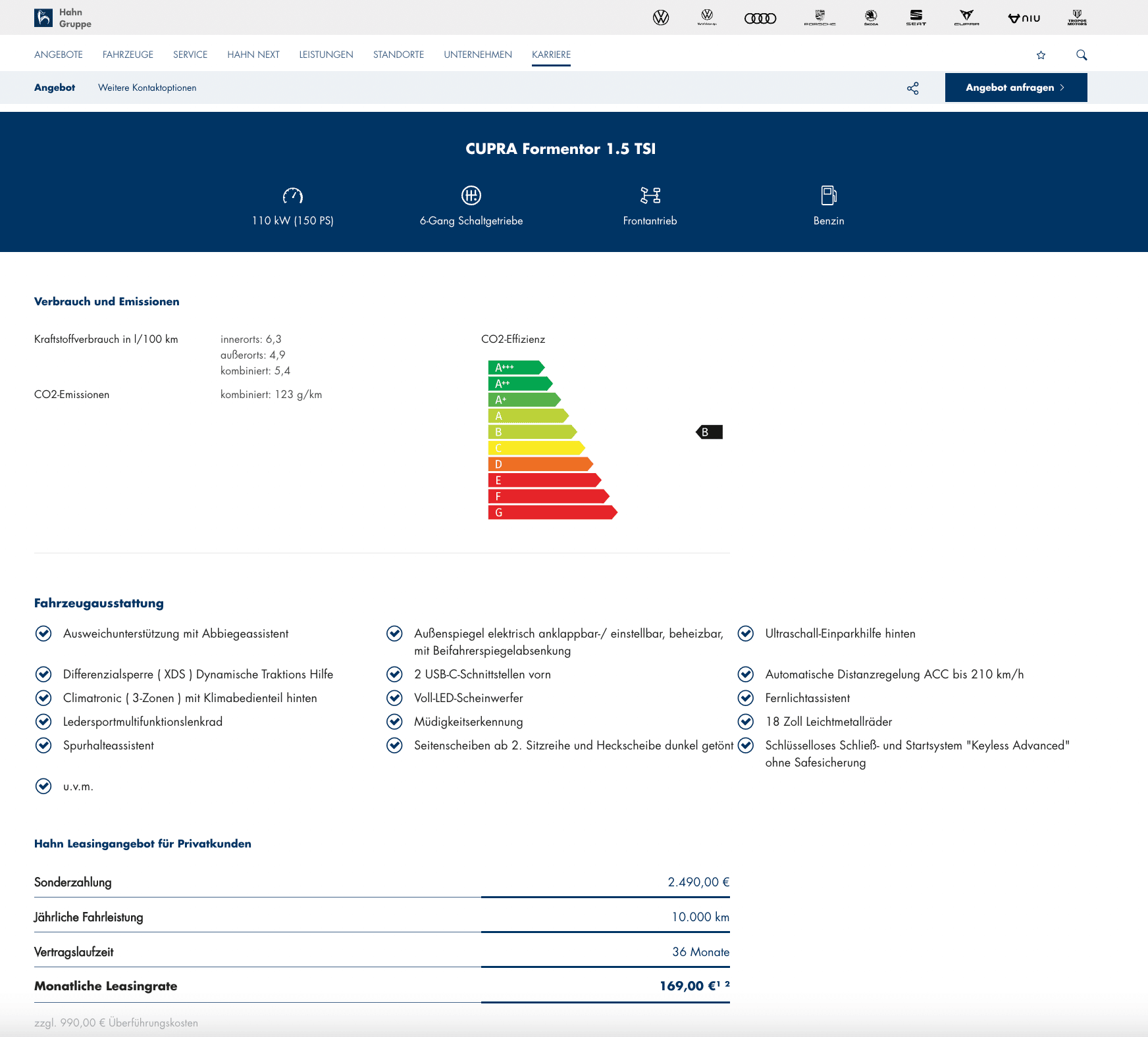Click the Angebot anfragen button
Screen dimensions: 1148x1037
(1016, 88)
